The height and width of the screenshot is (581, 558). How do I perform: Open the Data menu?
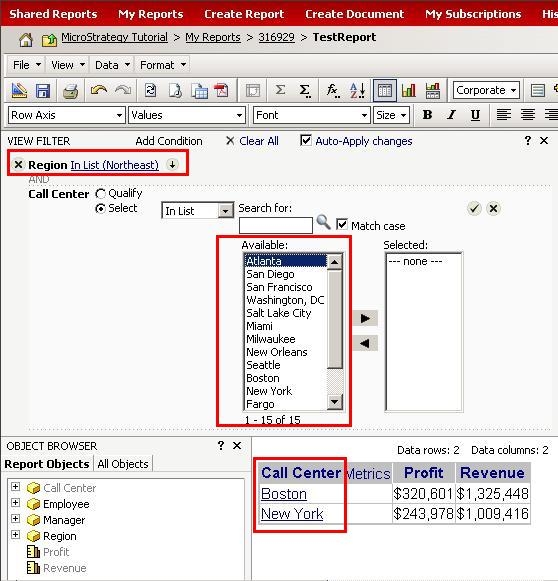112,65
